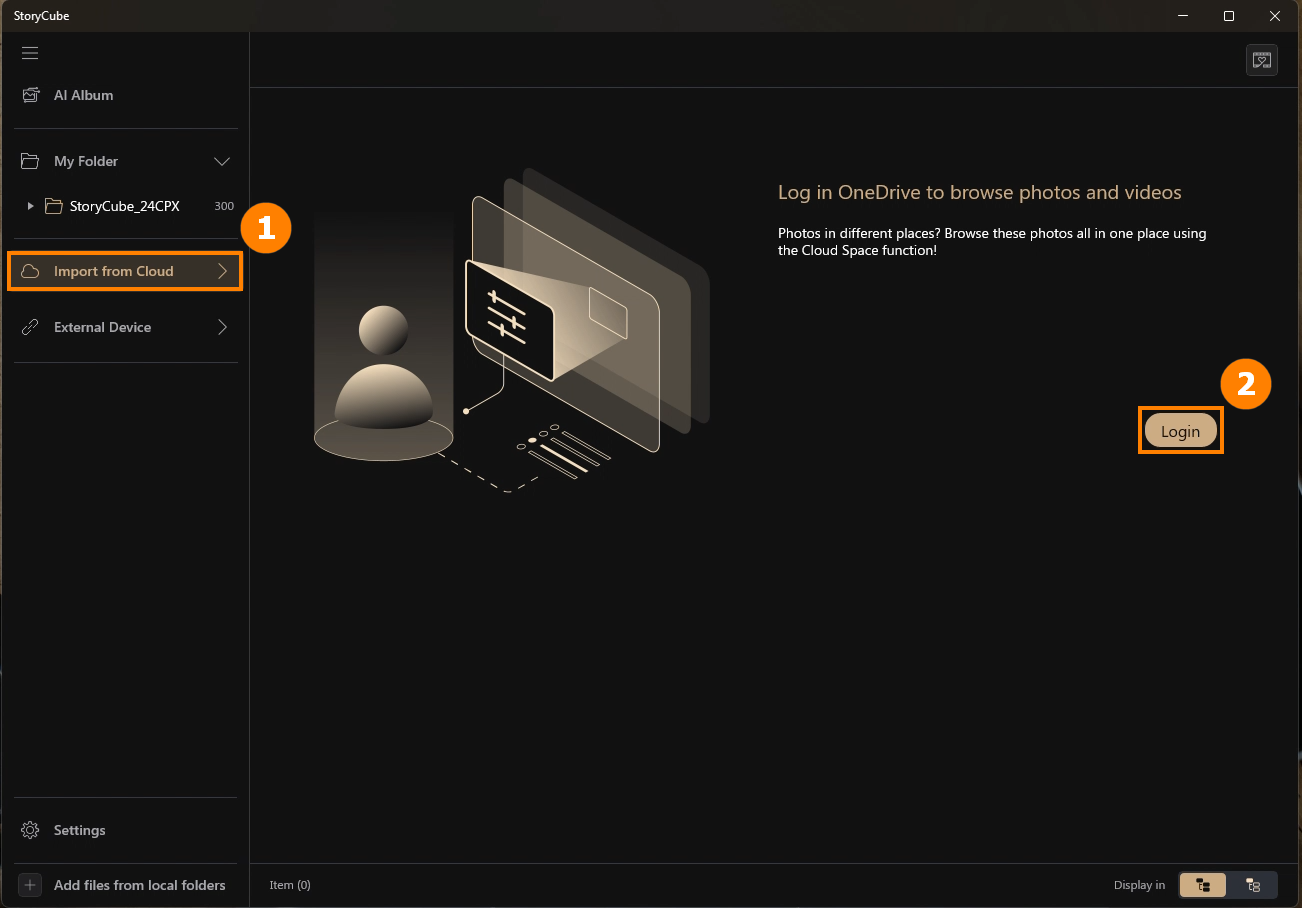Open the AI Album icon
Image resolution: width=1302 pixels, height=908 pixels.
pos(31,95)
